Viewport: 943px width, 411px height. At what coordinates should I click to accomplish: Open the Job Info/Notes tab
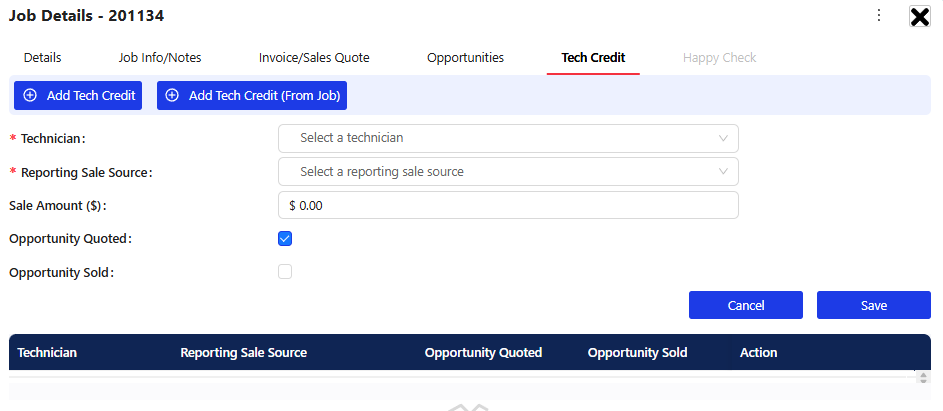160,58
